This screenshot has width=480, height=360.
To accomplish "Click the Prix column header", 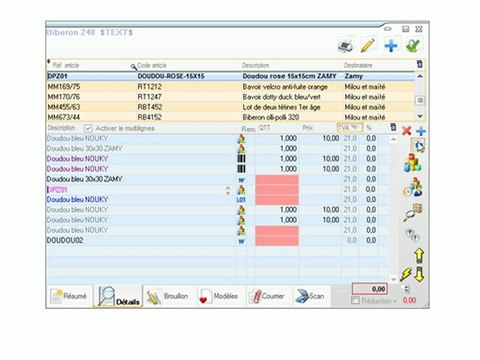I will pyautogui.click(x=308, y=128).
